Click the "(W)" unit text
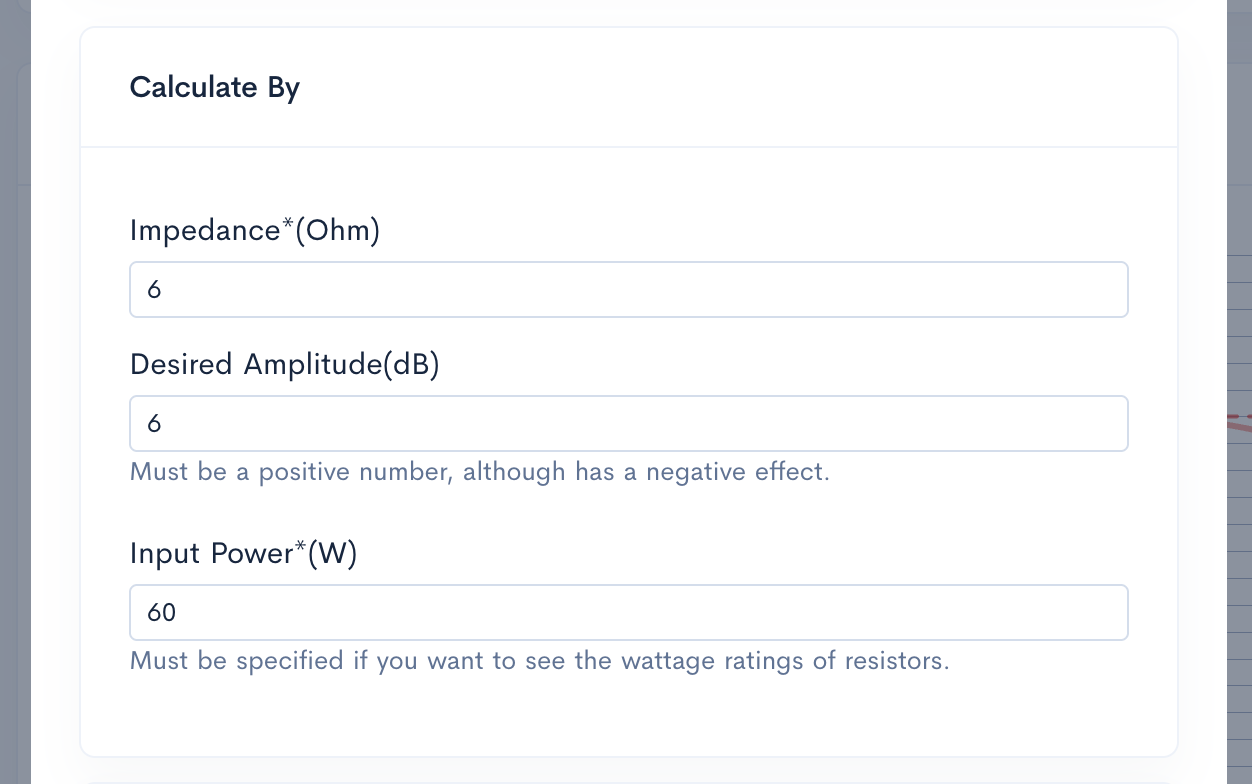Viewport: 1252px width, 784px height. pyautogui.click(x=332, y=553)
